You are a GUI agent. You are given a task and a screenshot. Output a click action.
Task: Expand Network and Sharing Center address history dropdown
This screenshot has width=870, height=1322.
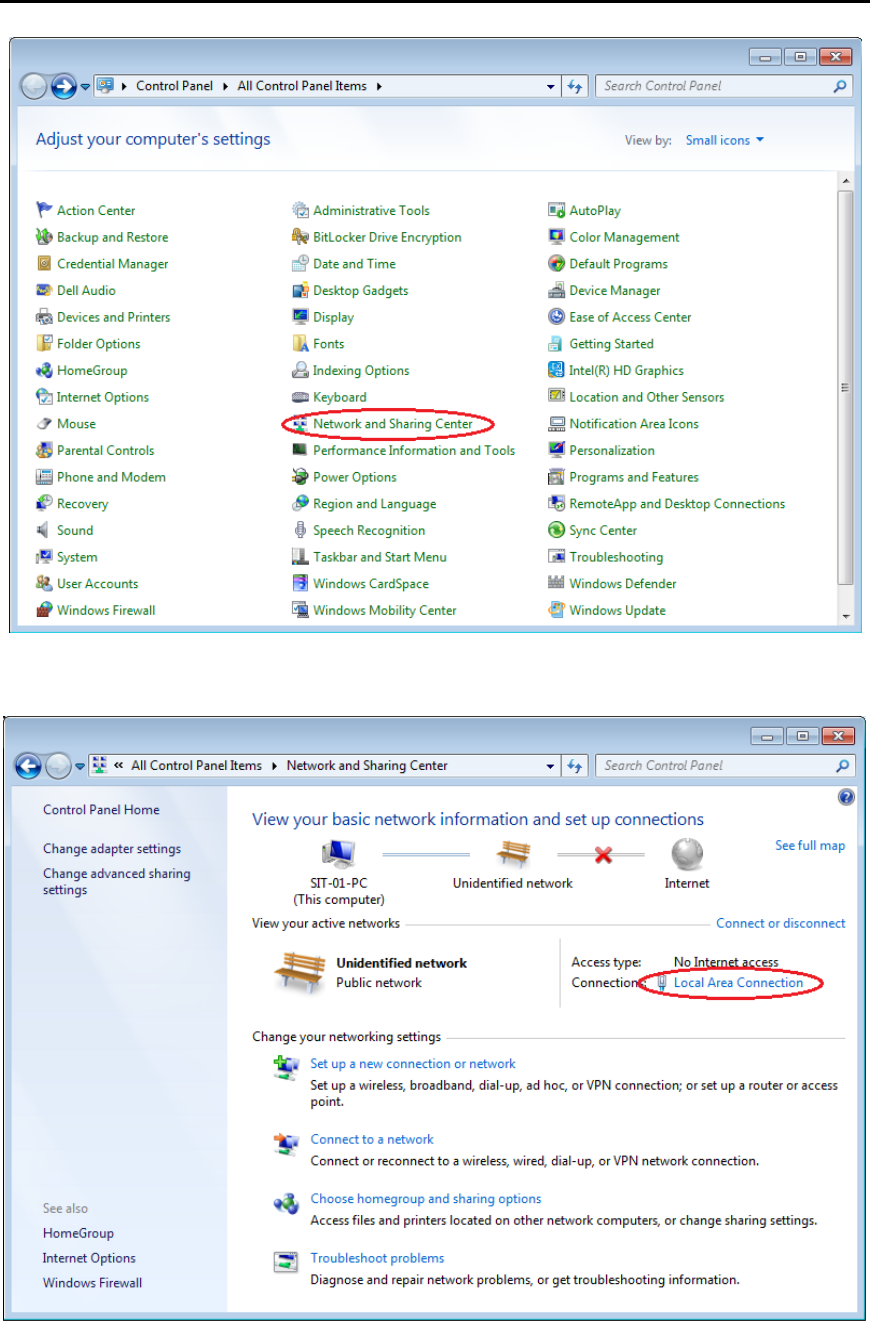[551, 766]
